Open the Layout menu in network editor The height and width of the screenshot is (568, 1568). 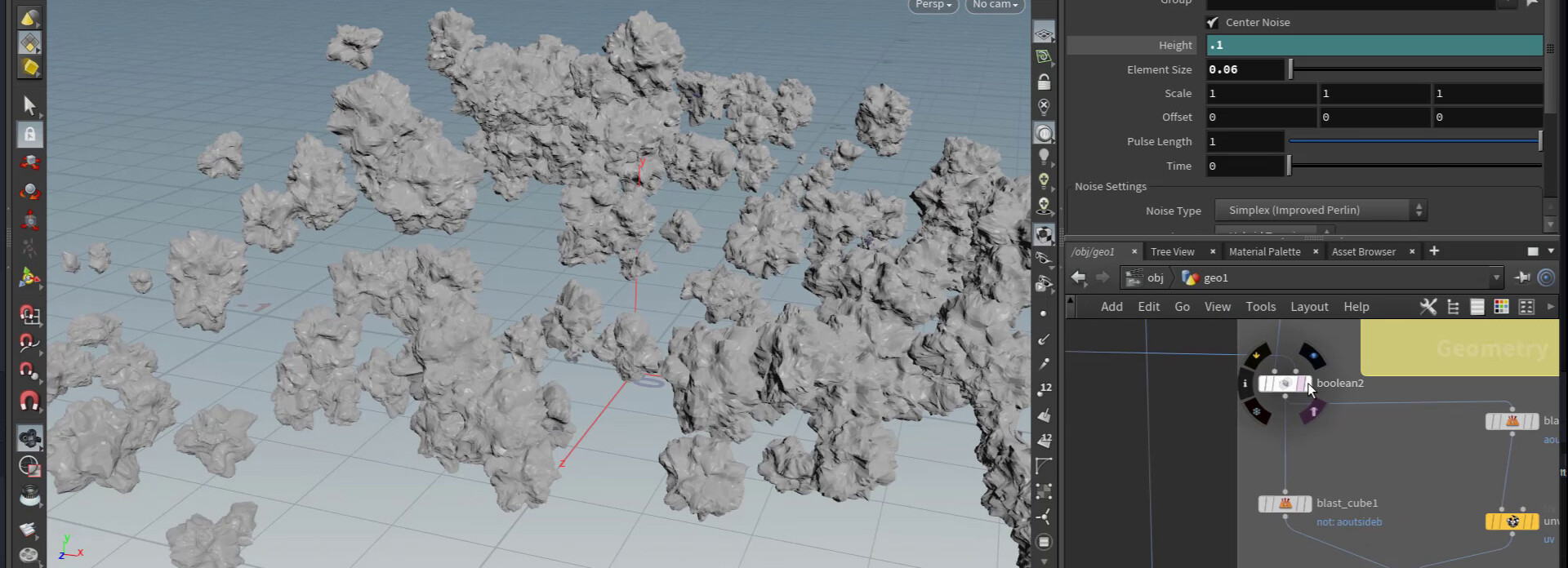[x=1309, y=307]
